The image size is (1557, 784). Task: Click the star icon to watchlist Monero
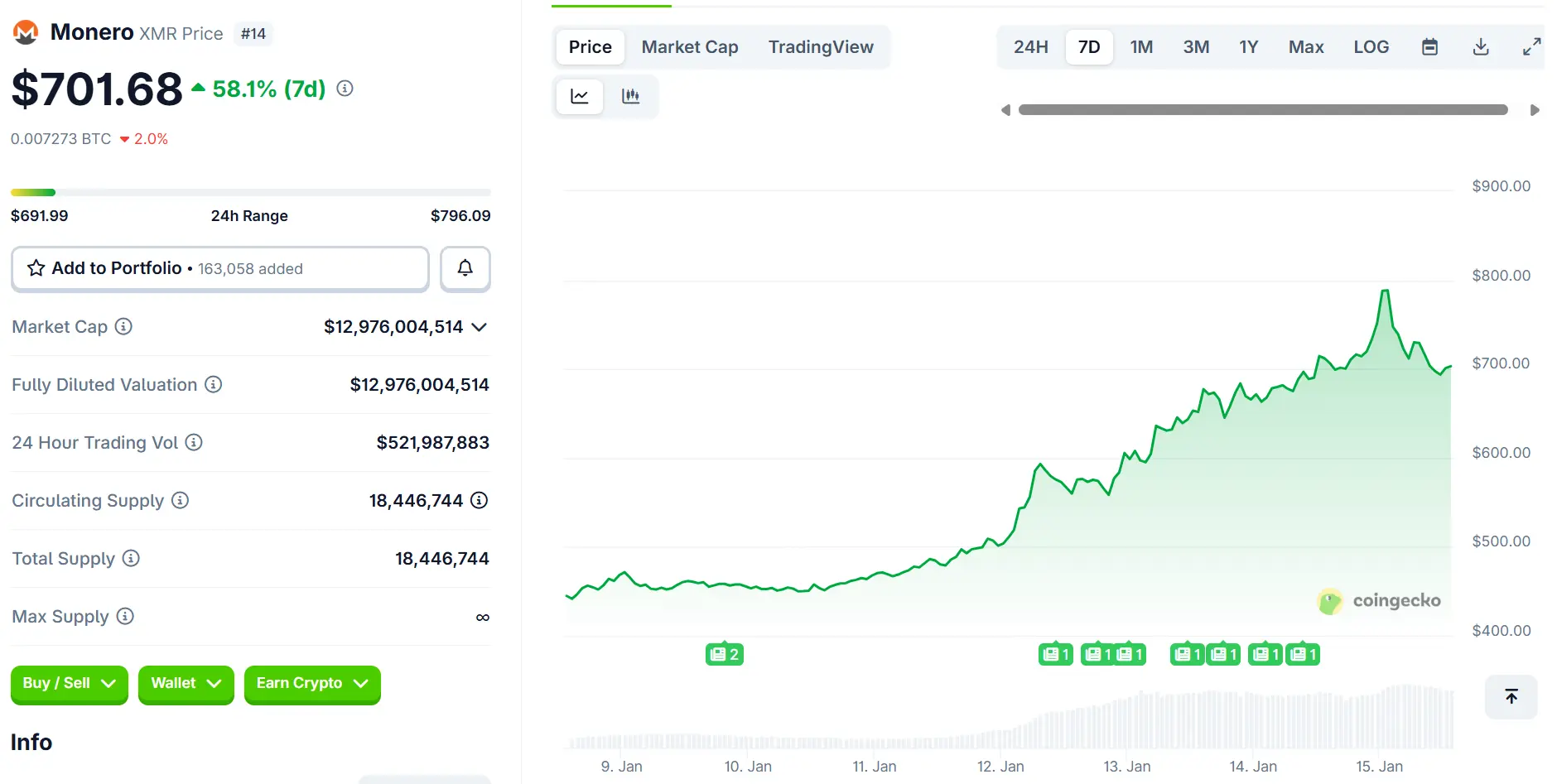pos(36,267)
